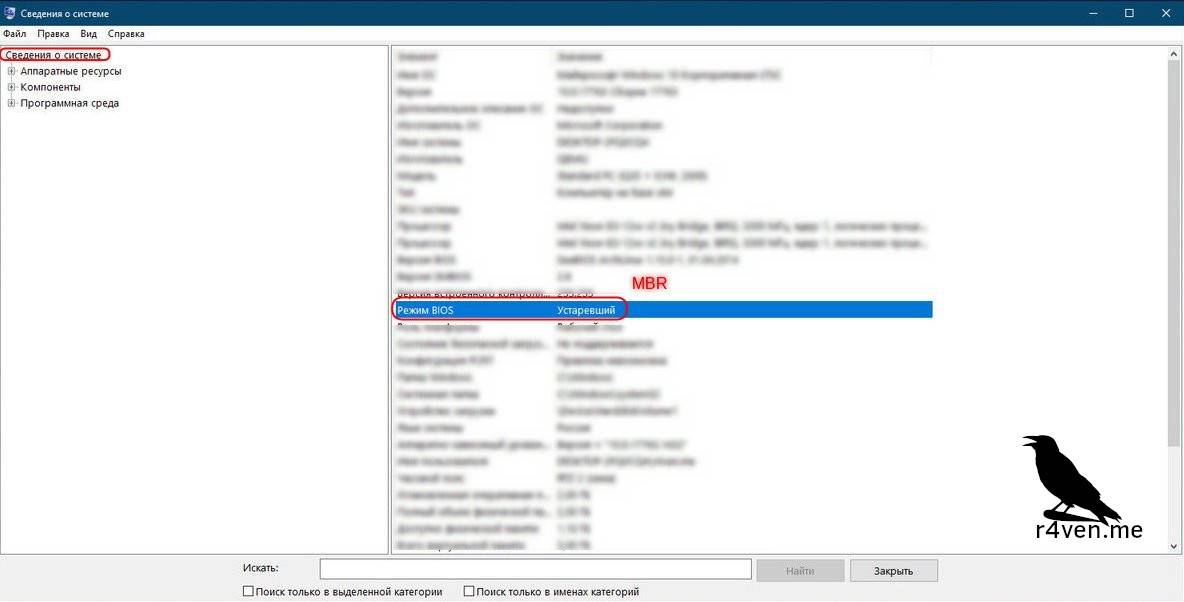Expand the Аппаратные ресурсы tree node
Screen dimensions: 1184x602
coord(12,71)
